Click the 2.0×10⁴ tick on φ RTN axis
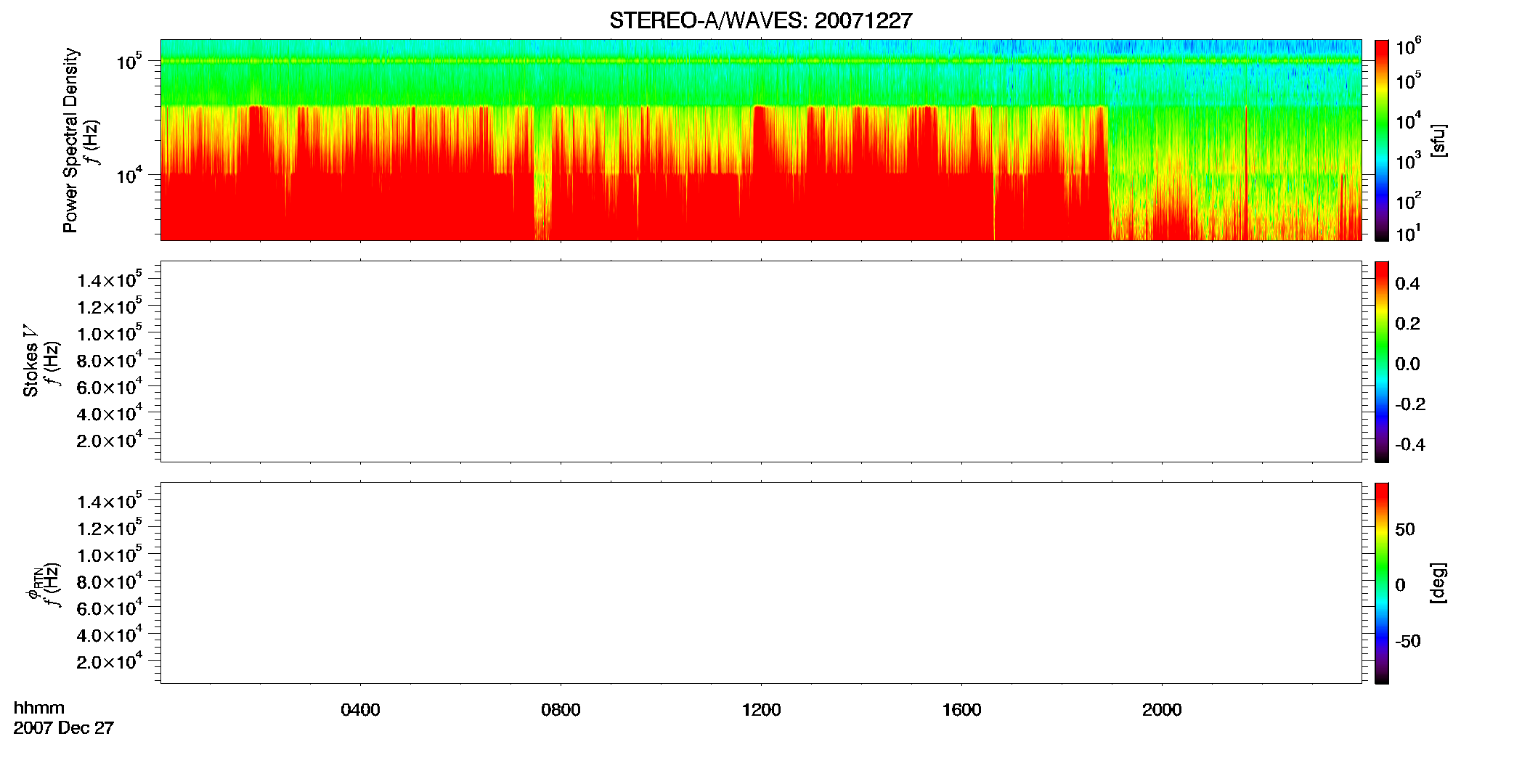This screenshot has height=784, width=1522. click(x=110, y=661)
